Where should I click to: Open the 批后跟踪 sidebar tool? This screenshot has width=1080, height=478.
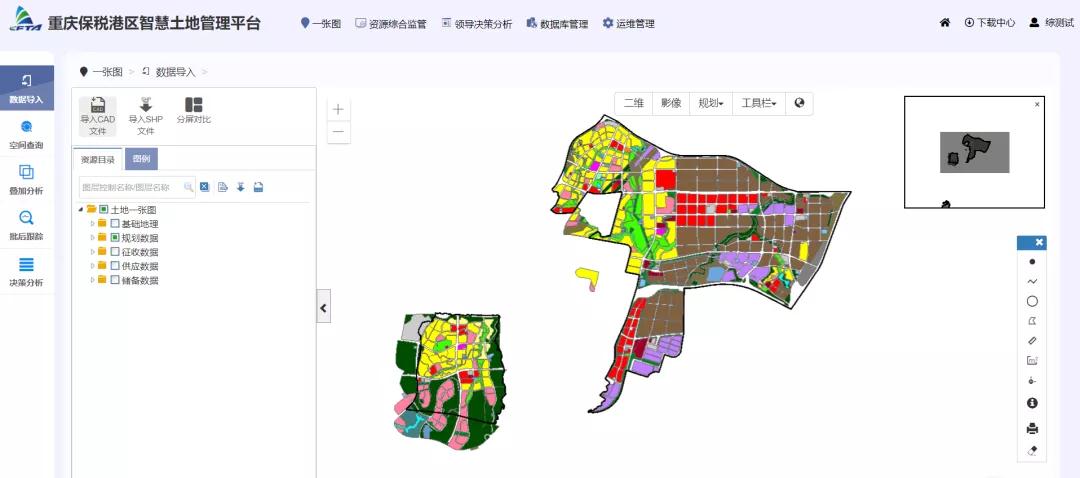[x=26, y=225]
